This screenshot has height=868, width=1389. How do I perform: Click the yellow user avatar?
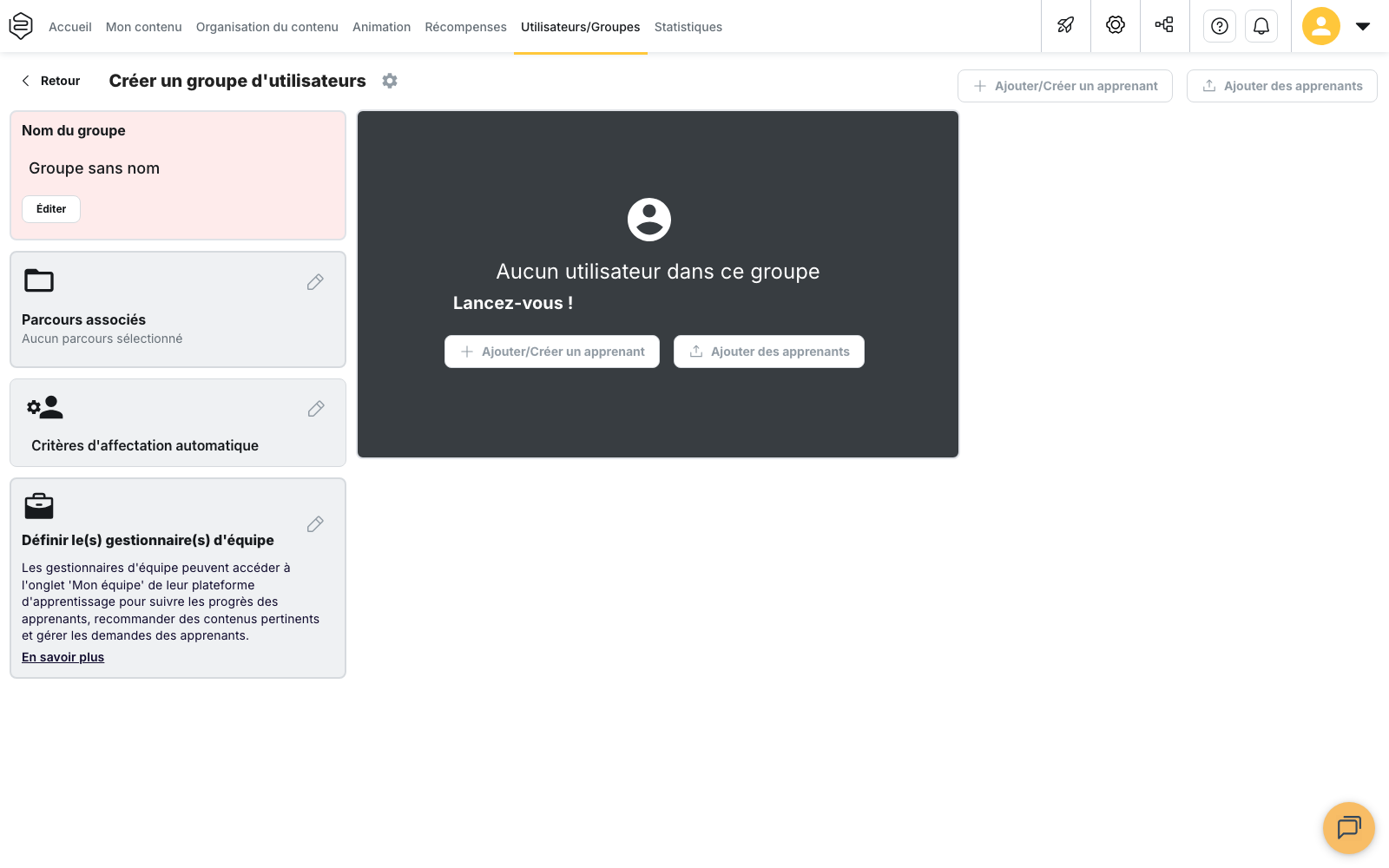click(x=1321, y=26)
